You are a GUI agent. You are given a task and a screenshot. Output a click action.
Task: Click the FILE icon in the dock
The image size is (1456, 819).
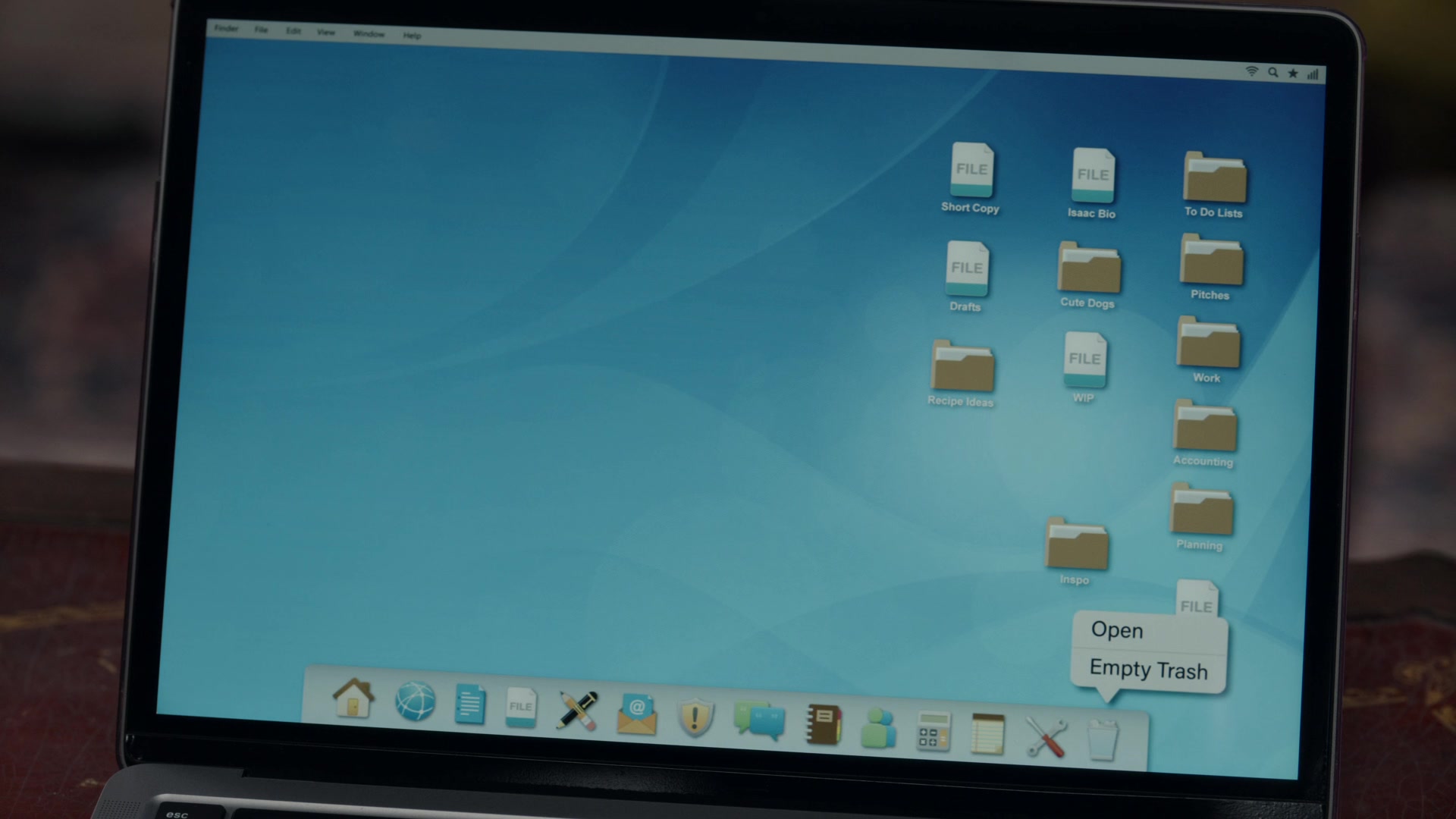(x=521, y=708)
